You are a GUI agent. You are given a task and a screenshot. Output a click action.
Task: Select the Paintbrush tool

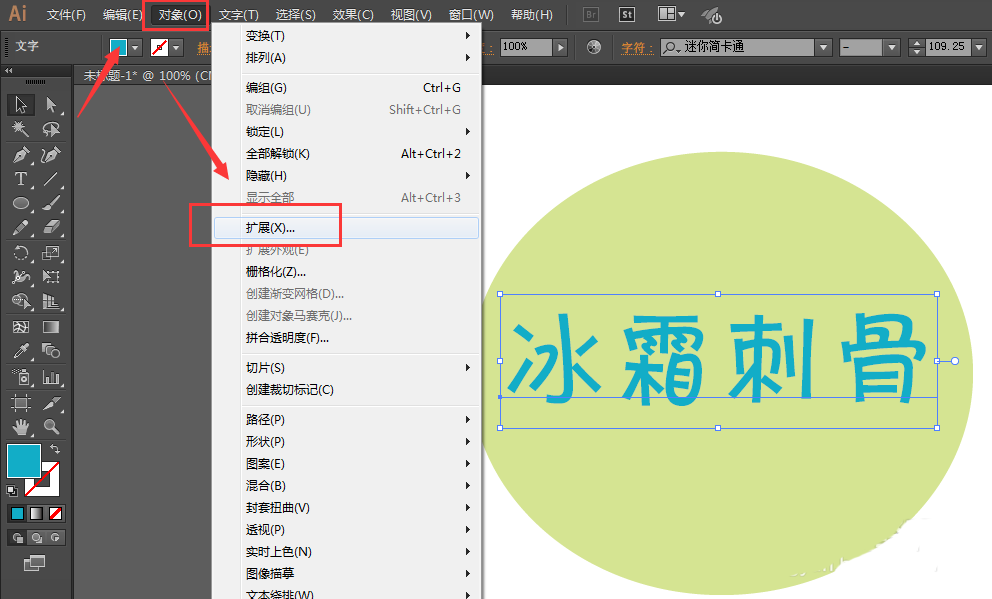[51, 203]
